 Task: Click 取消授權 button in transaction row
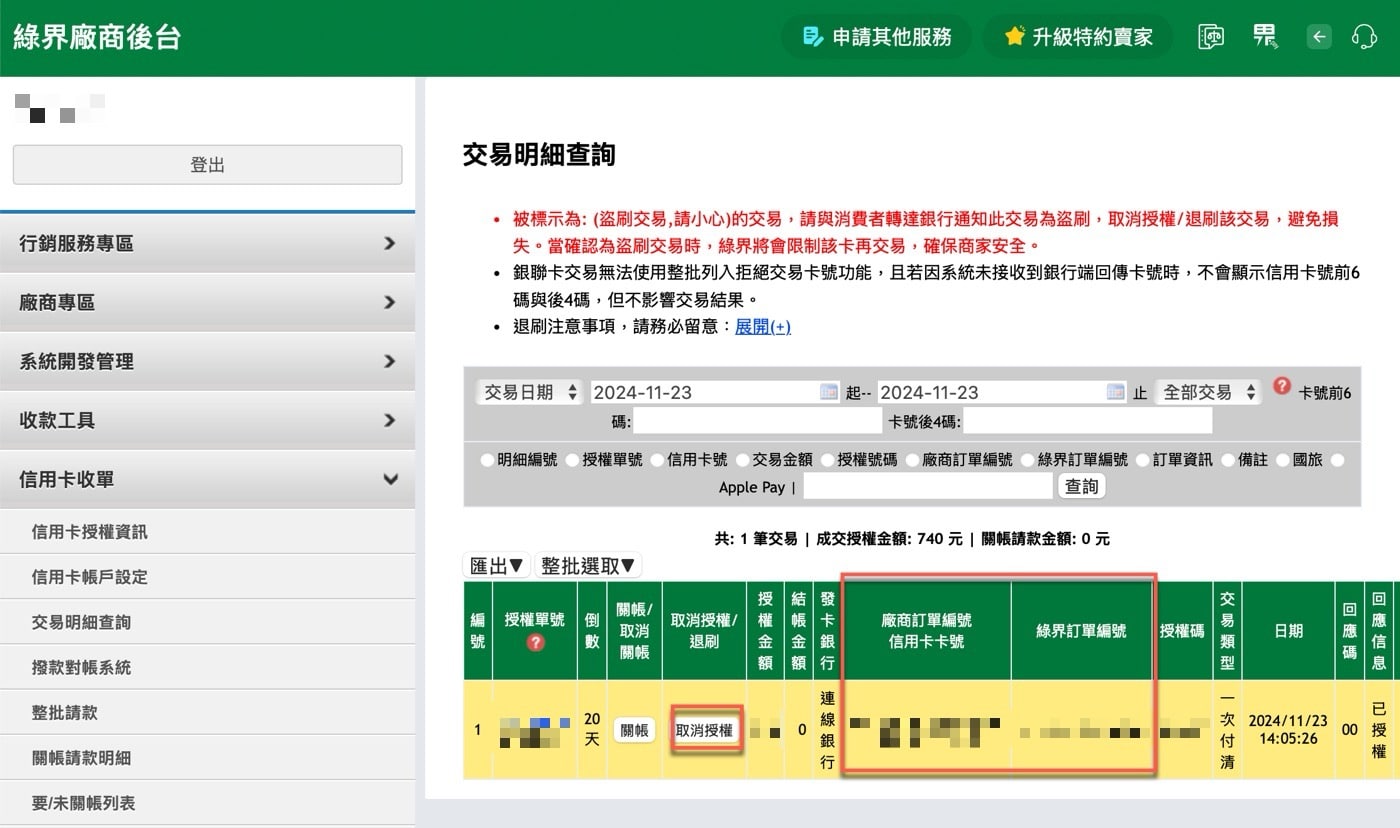click(x=704, y=730)
